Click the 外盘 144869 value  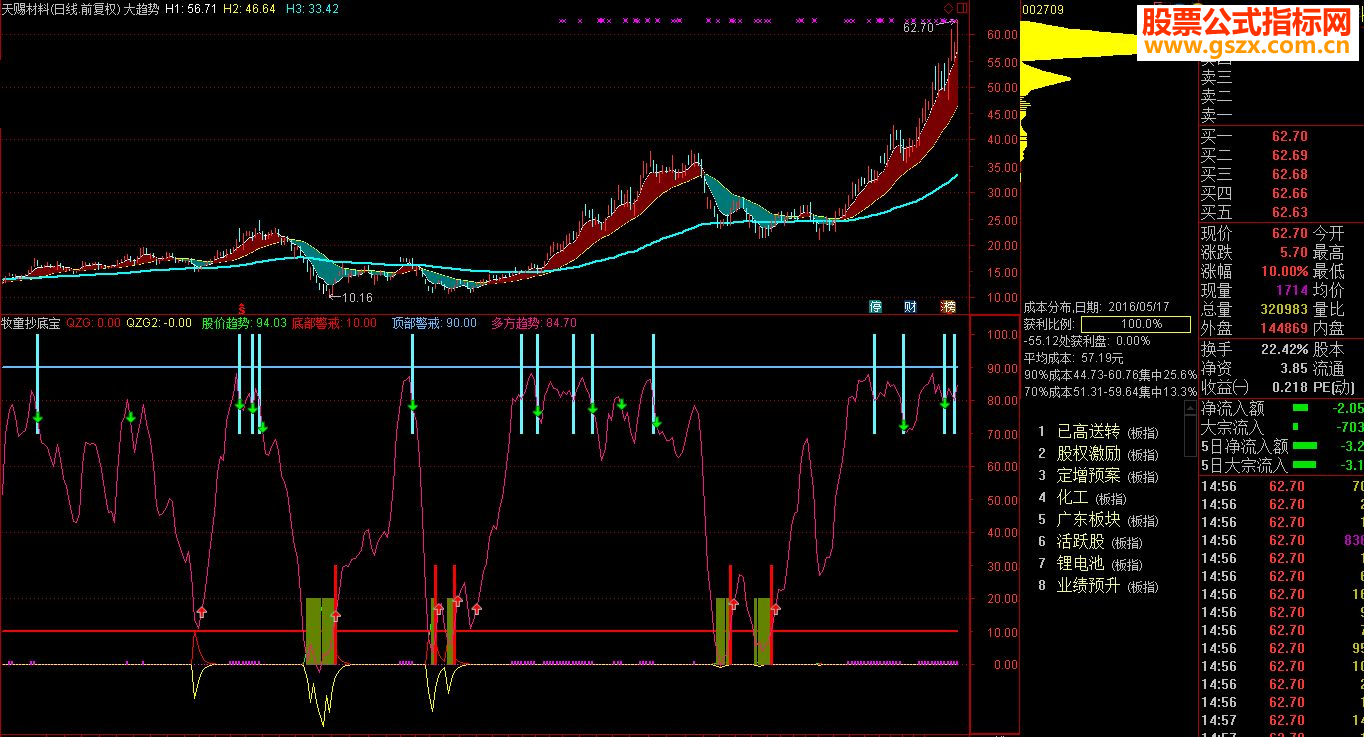(x=1284, y=328)
